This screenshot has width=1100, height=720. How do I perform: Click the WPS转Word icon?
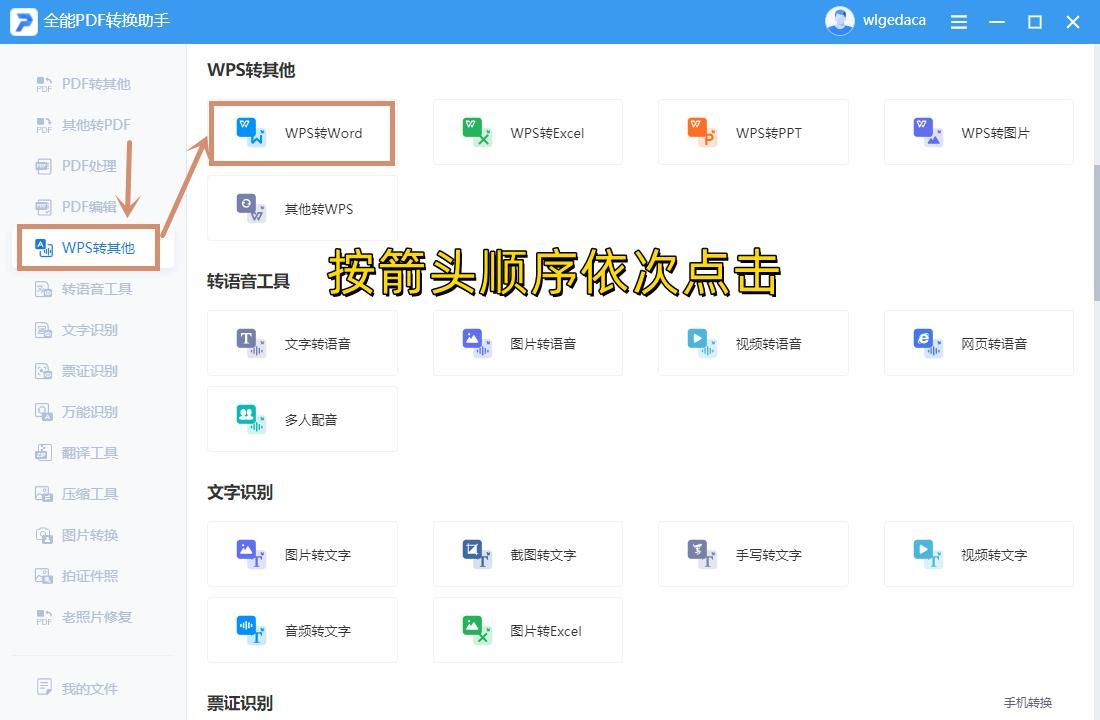[x=250, y=132]
